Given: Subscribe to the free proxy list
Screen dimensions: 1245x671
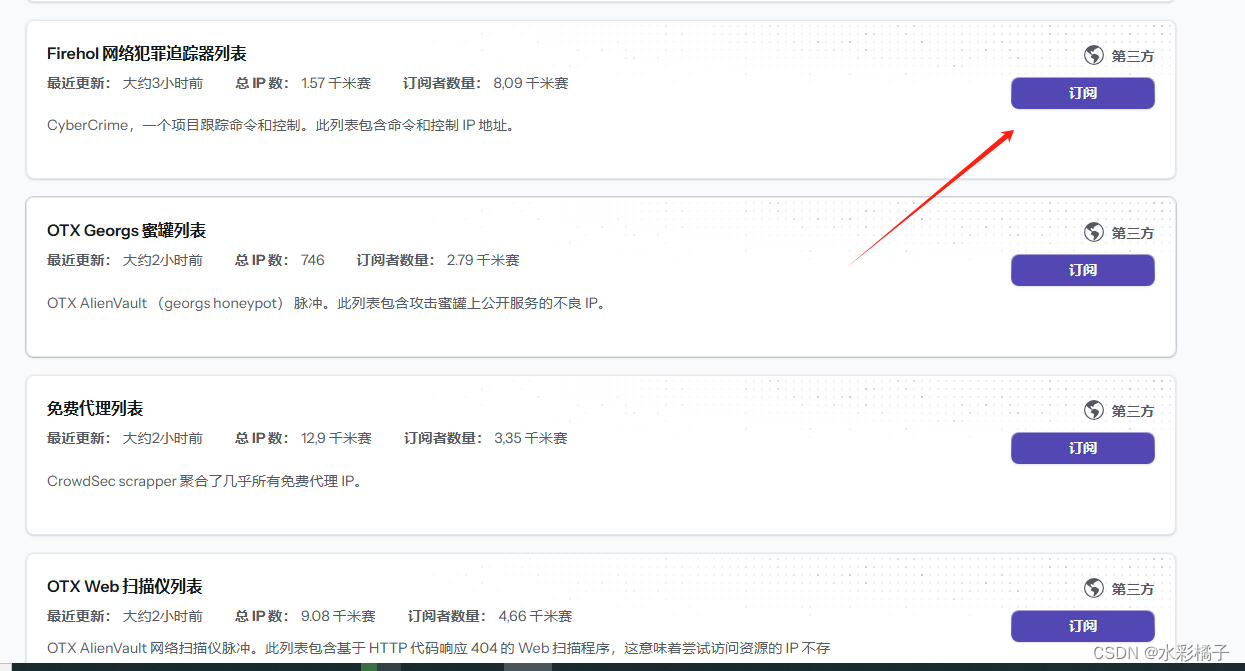Looking at the screenshot, I should tap(1083, 448).
